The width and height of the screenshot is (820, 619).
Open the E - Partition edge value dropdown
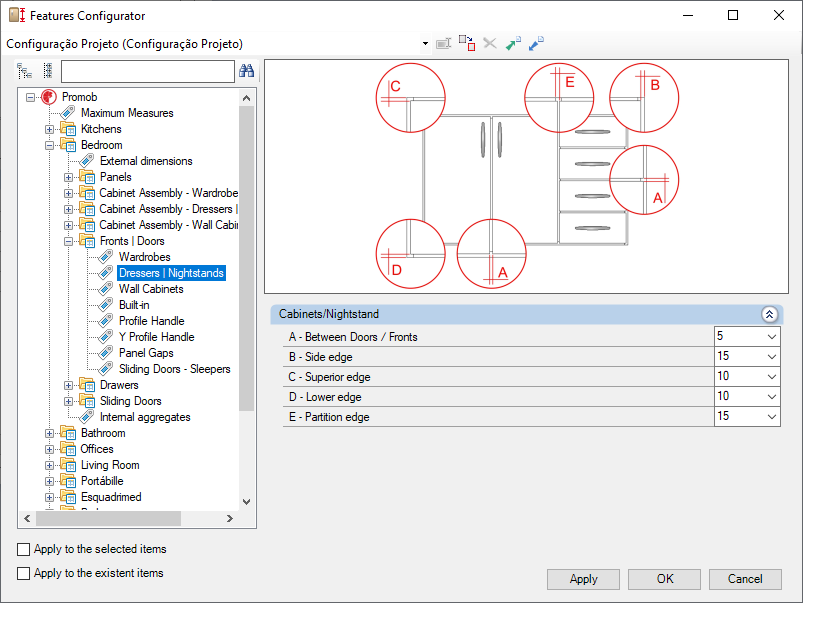click(x=772, y=417)
